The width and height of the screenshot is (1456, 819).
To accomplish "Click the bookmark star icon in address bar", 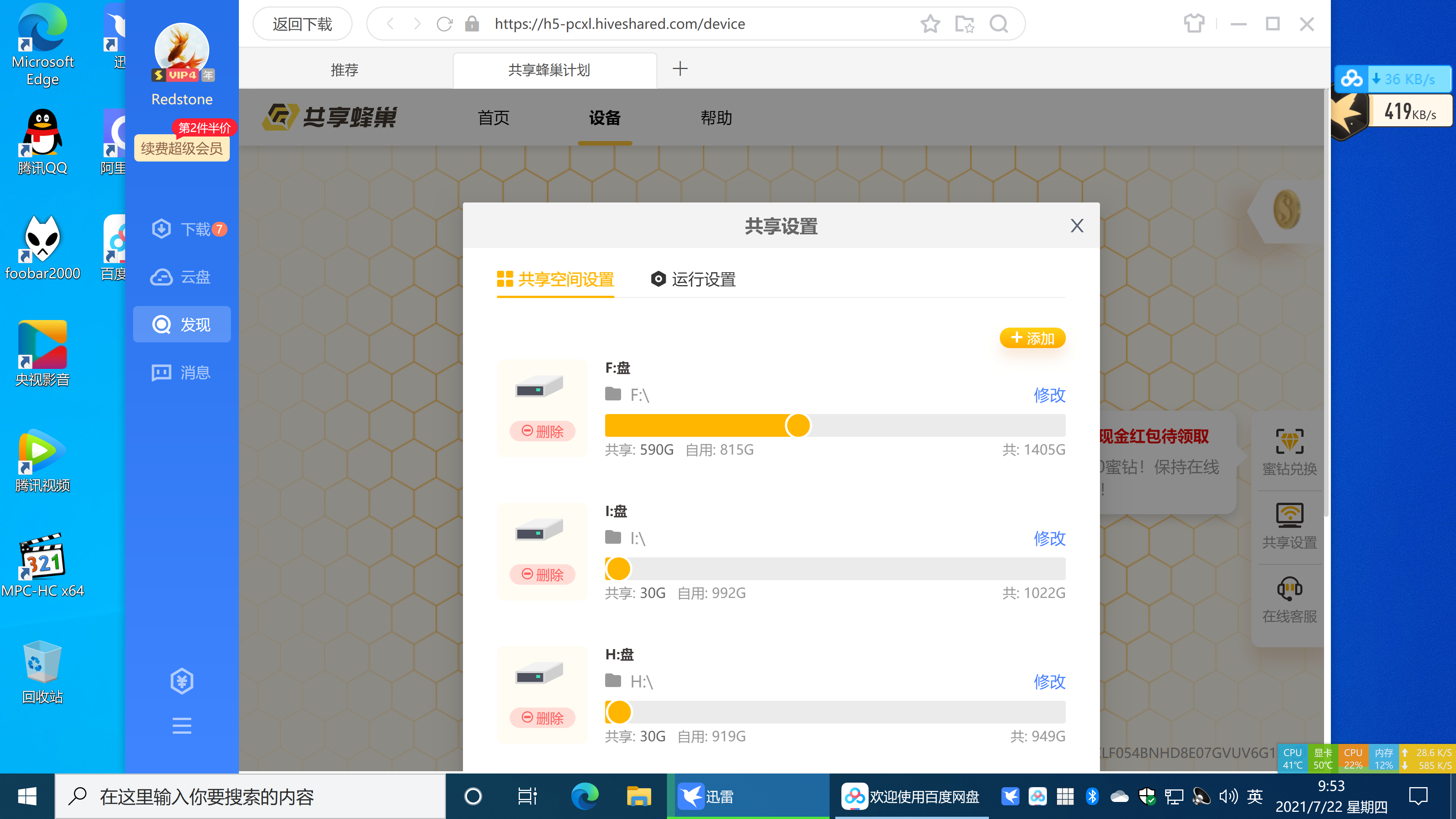I will click(x=930, y=24).
